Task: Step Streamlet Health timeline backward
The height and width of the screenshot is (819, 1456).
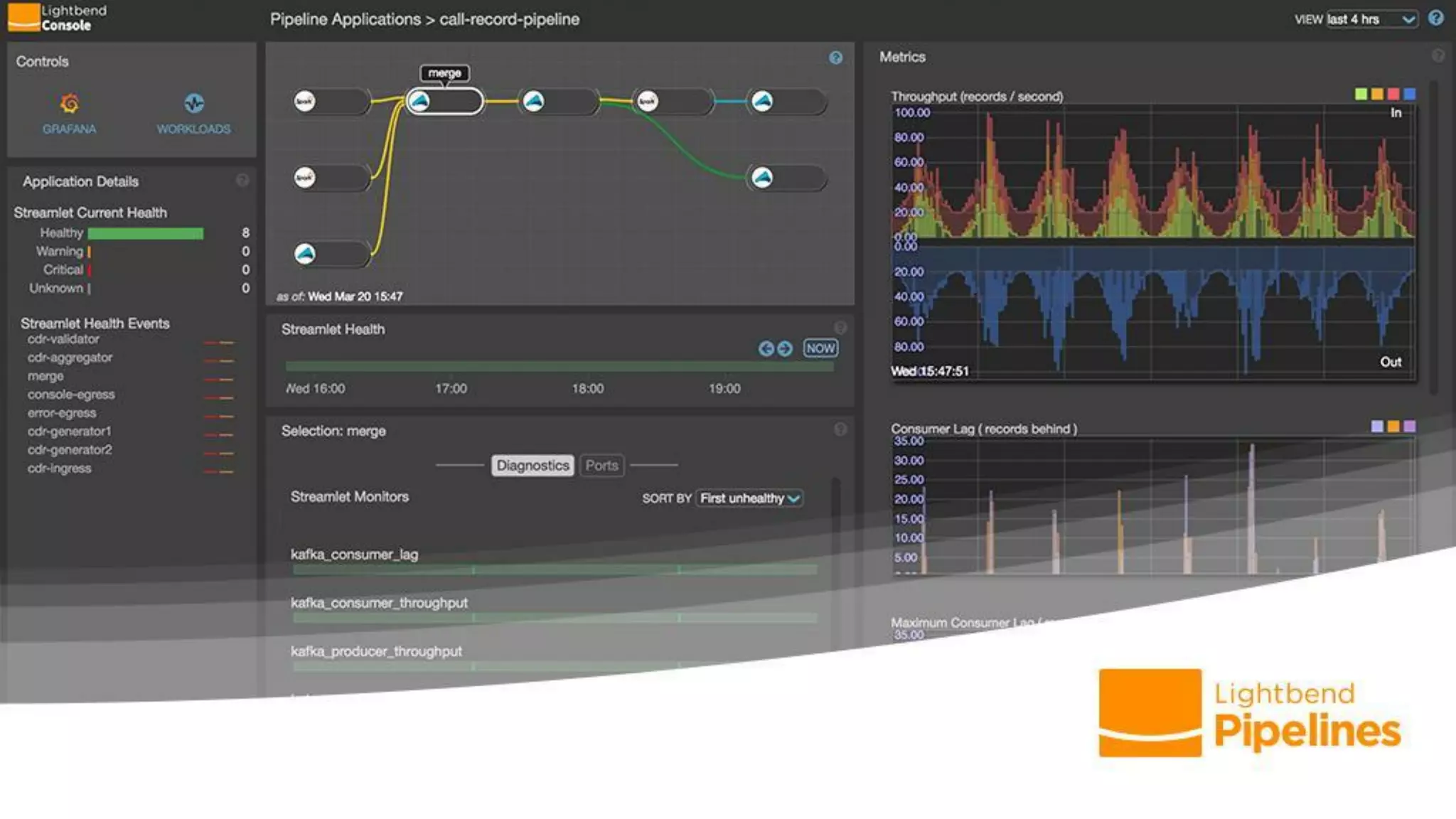Action: point(766,348)
